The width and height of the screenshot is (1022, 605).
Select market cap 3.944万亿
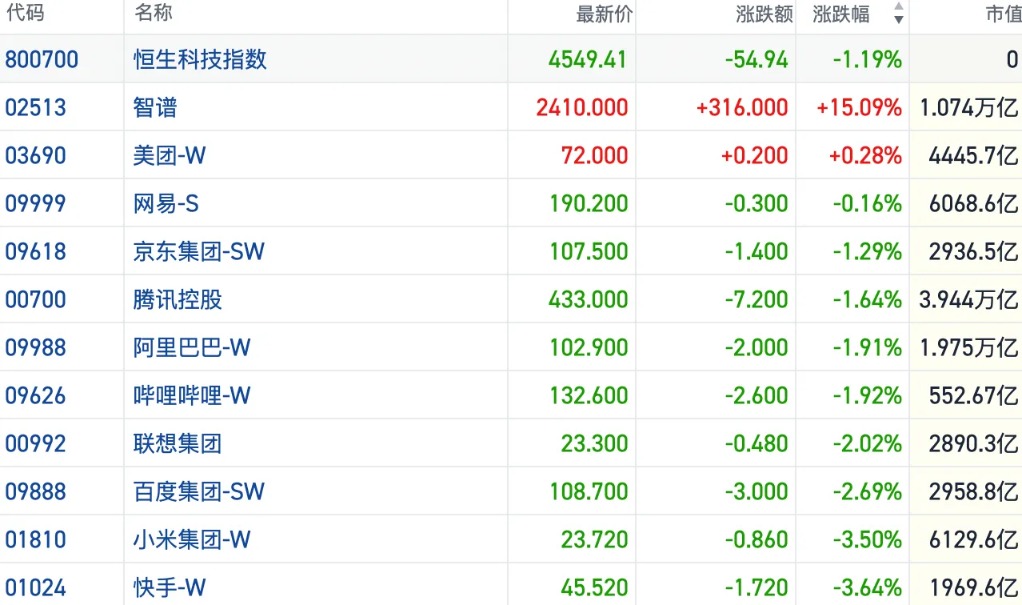(x=969, y=300)
